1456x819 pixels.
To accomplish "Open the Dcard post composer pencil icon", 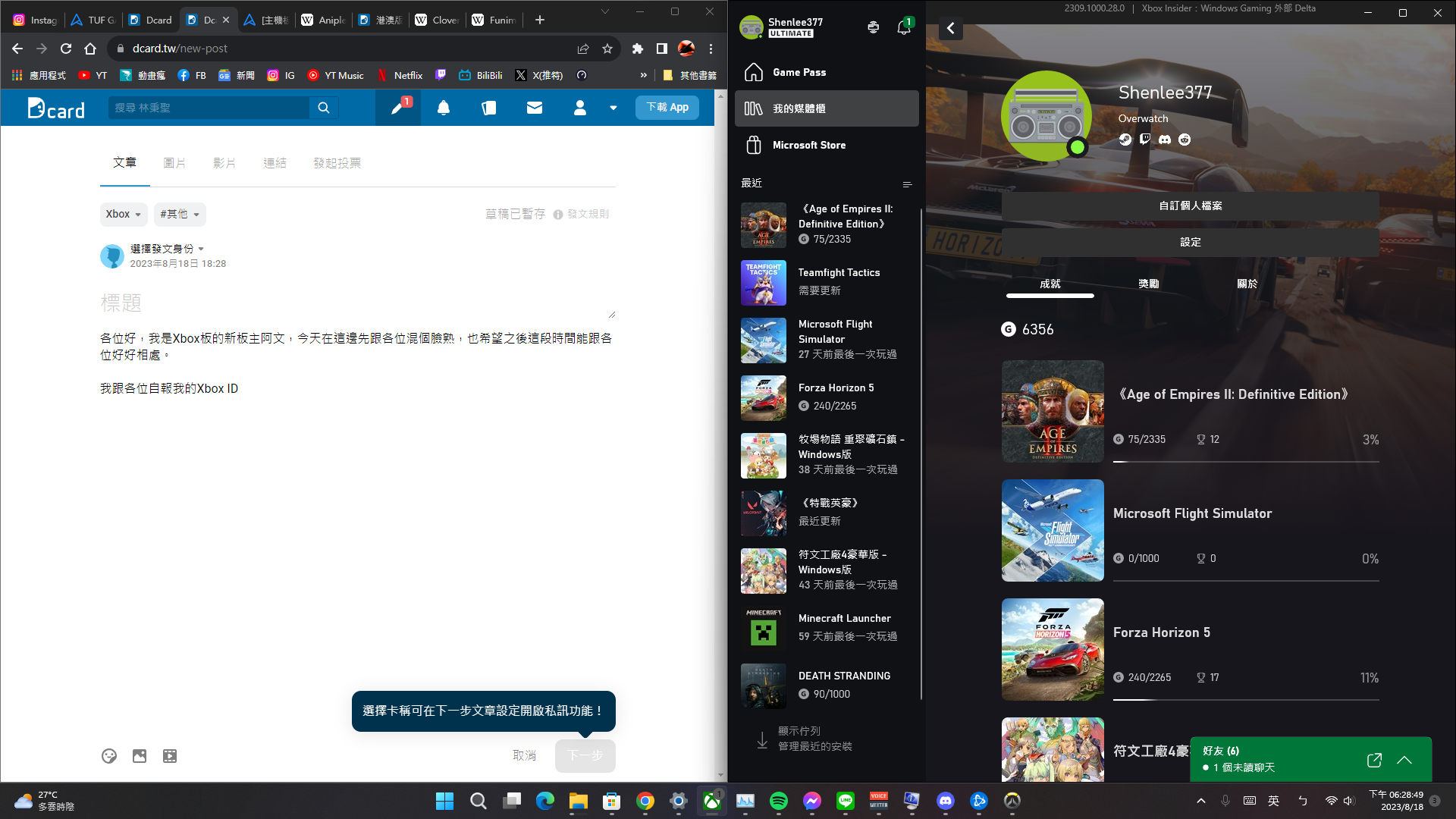I will (397, 108).
